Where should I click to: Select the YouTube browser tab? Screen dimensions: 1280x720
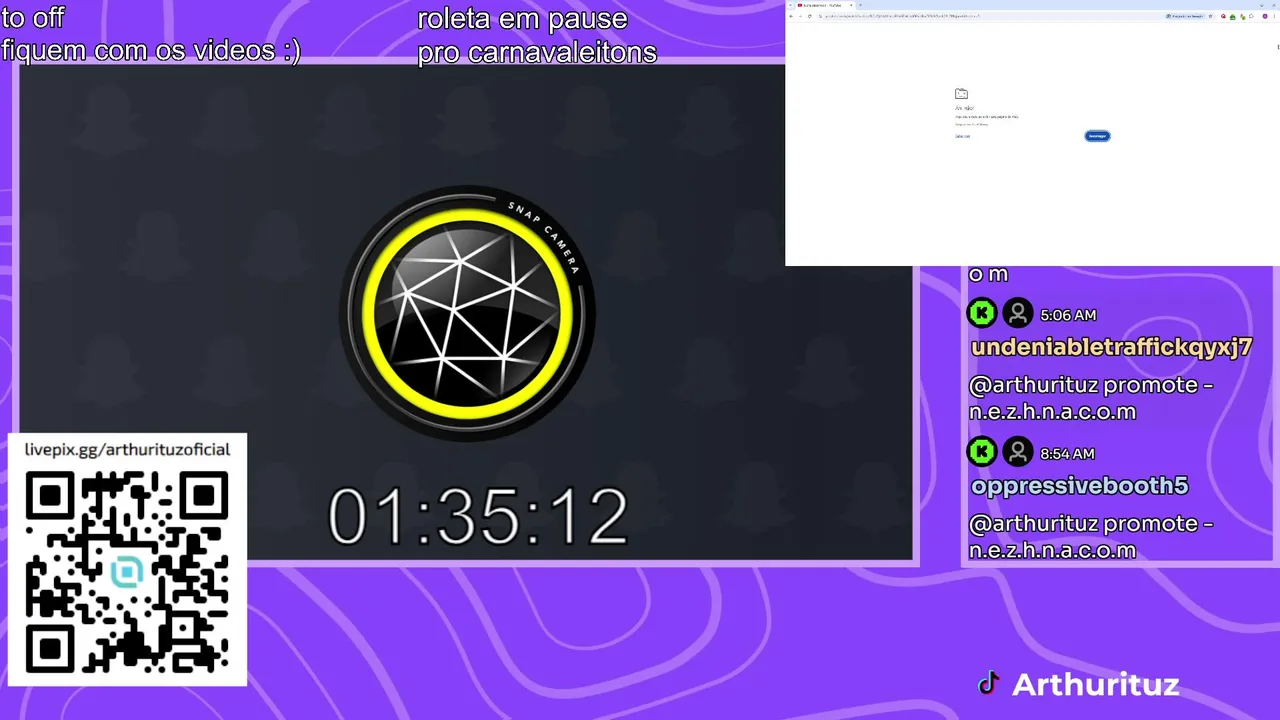pyautogui.click(x=824, y=5)
